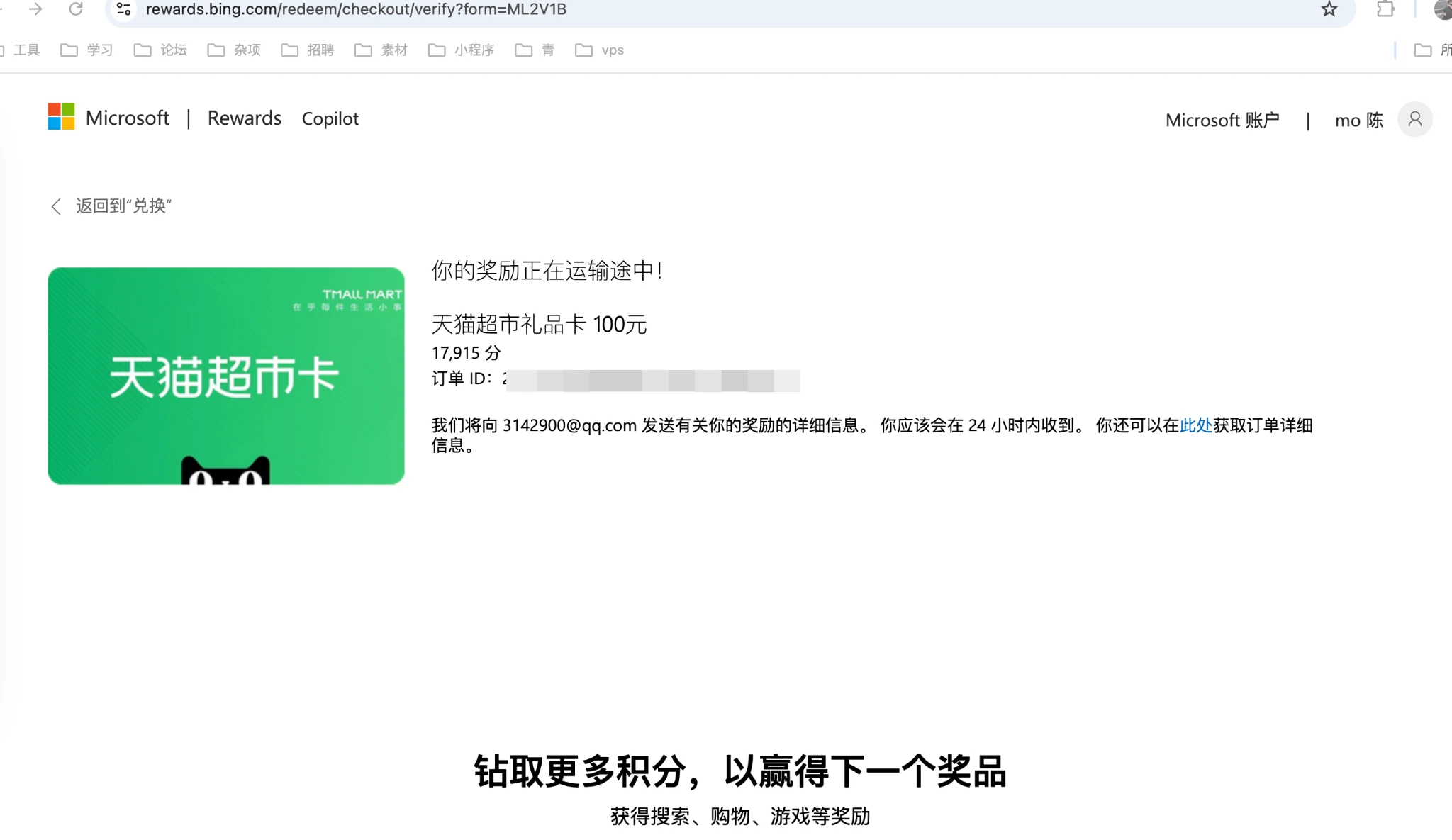The width and height of the screenshot is (1452, 840).
Task: Open the Copilot menu item
Action: point(330,119)
